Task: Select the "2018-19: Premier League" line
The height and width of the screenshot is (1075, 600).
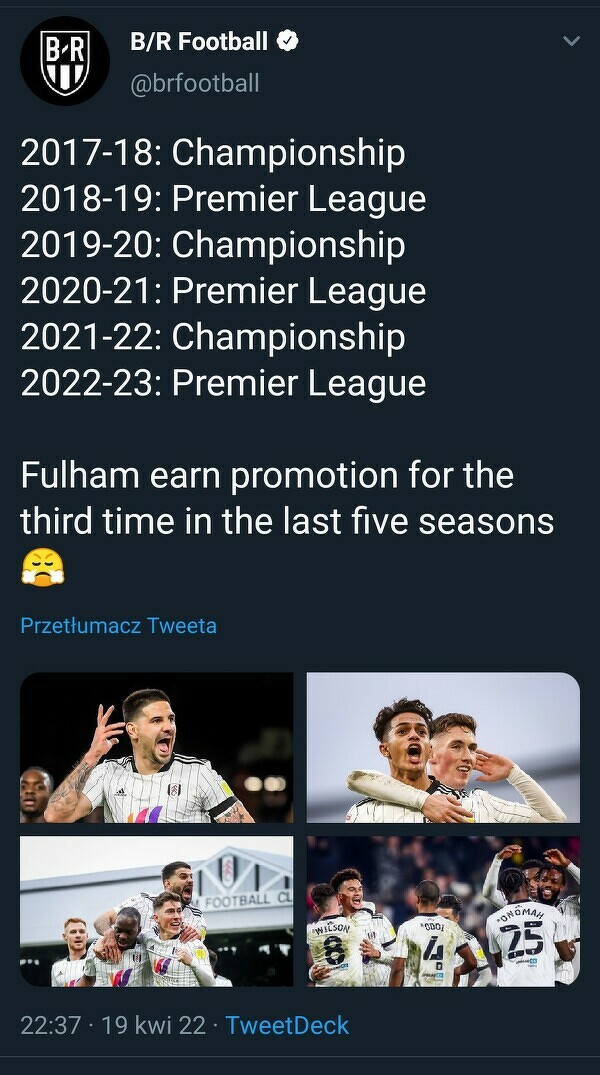Action: [223, 199]
